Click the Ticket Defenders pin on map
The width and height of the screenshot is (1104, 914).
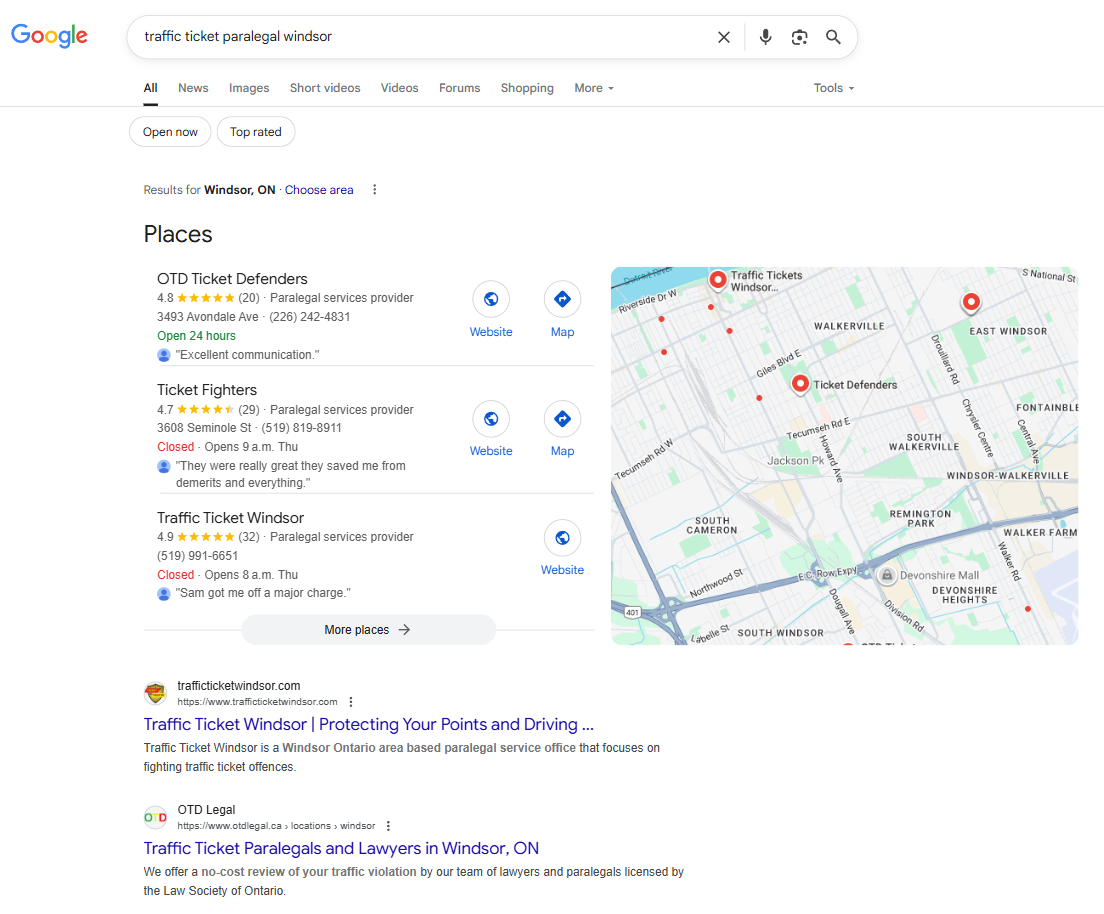800,383
